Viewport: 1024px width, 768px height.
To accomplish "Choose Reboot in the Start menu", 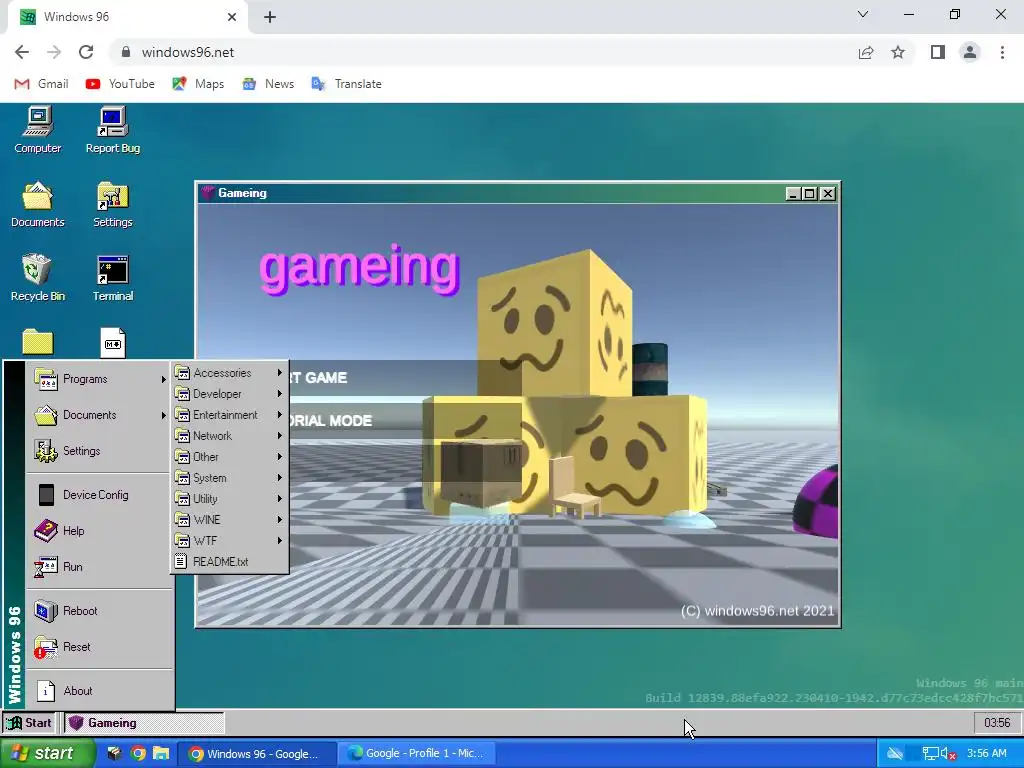I will click(99, 611).
